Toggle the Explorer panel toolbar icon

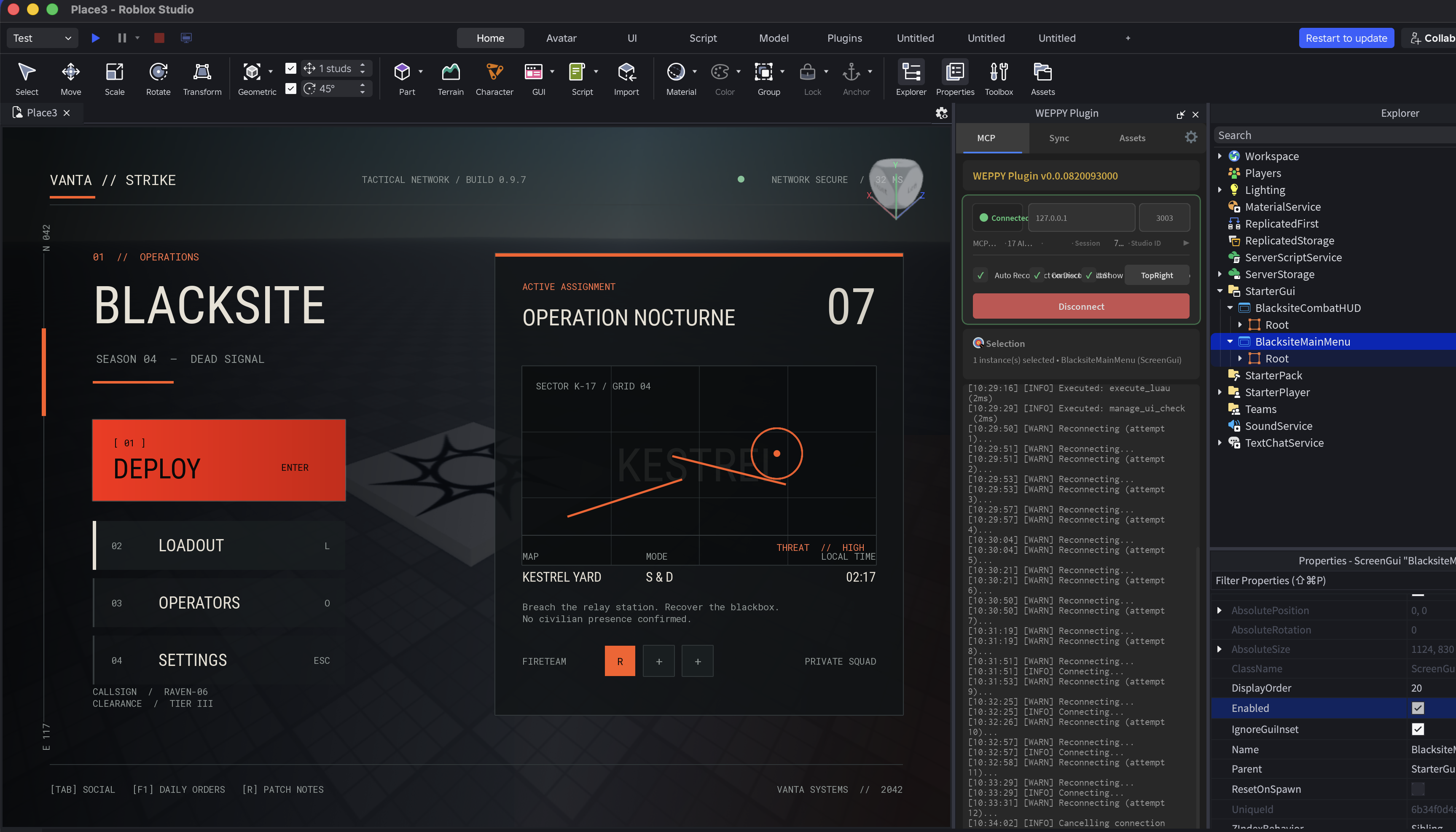911,72
